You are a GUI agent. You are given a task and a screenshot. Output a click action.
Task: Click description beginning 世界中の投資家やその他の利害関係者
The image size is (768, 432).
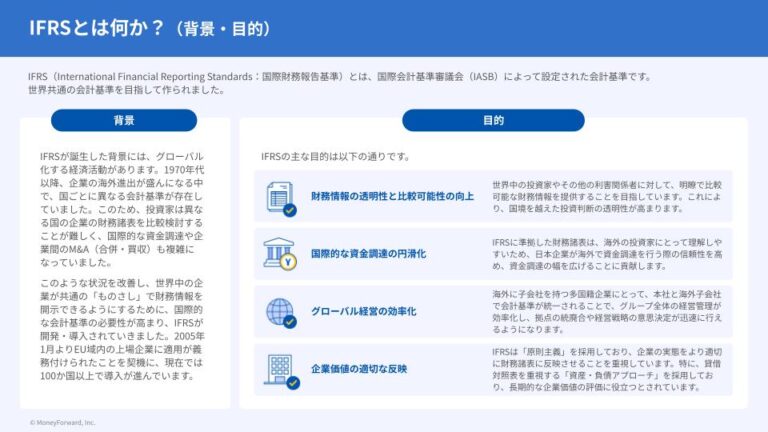pos(607,197)
